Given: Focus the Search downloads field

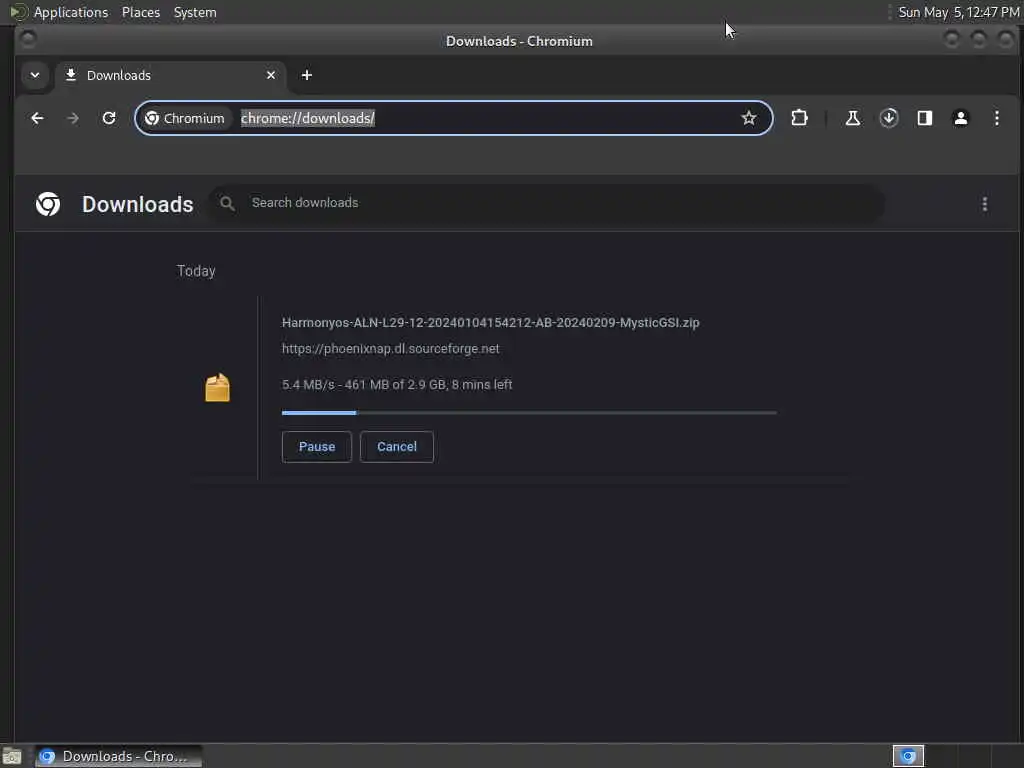Looking at the screenshot, I should pyautogui.click(x=546, y=204).
